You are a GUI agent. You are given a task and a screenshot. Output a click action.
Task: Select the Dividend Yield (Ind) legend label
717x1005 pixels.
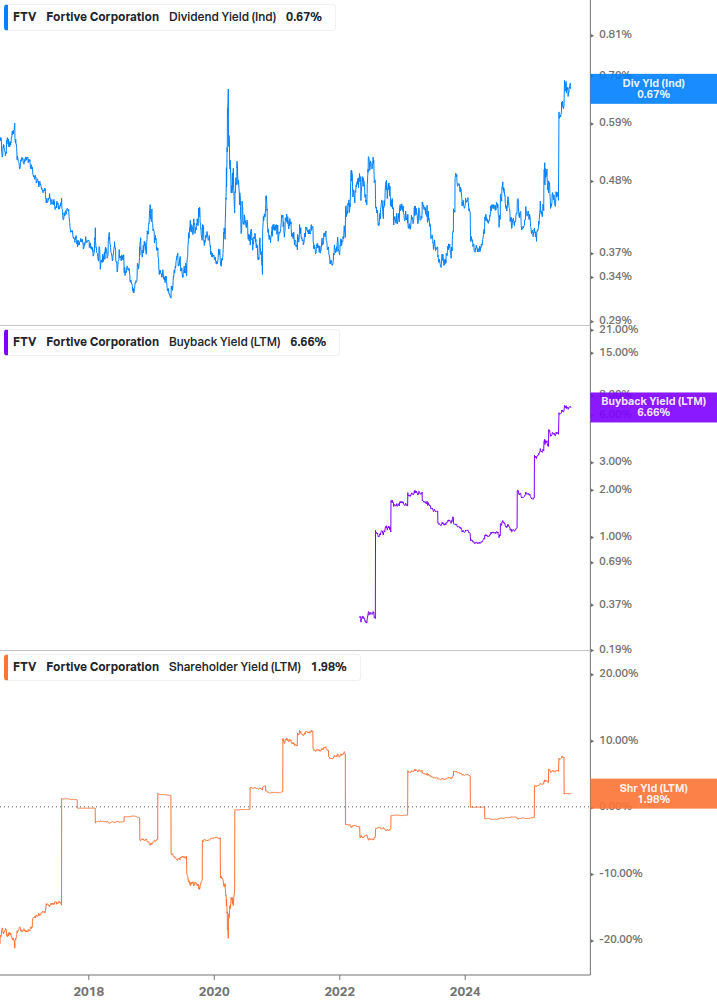click(x=222, y=17)
